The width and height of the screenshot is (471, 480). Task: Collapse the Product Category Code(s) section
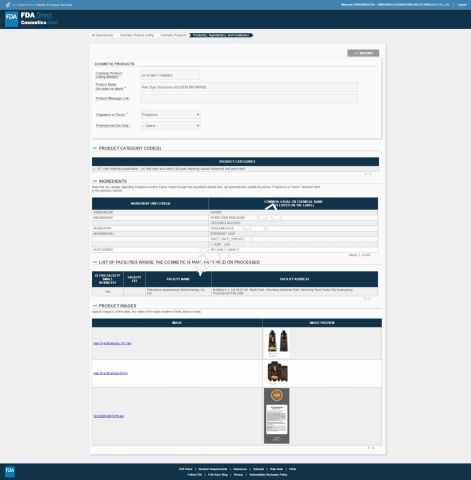point(95,148)
